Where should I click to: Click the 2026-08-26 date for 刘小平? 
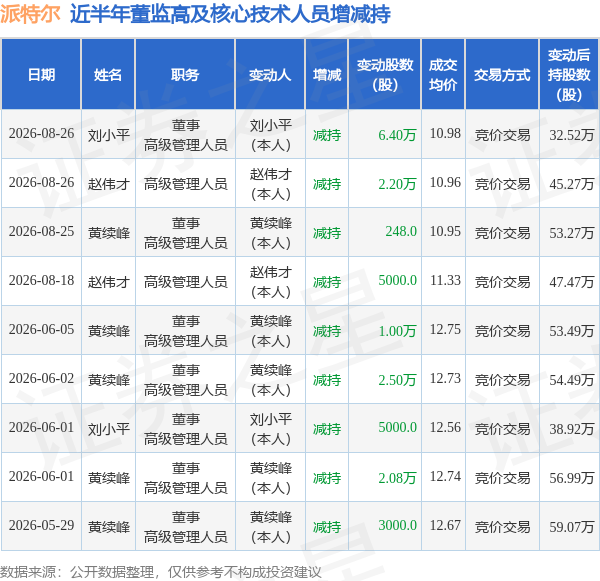[41, 134]
